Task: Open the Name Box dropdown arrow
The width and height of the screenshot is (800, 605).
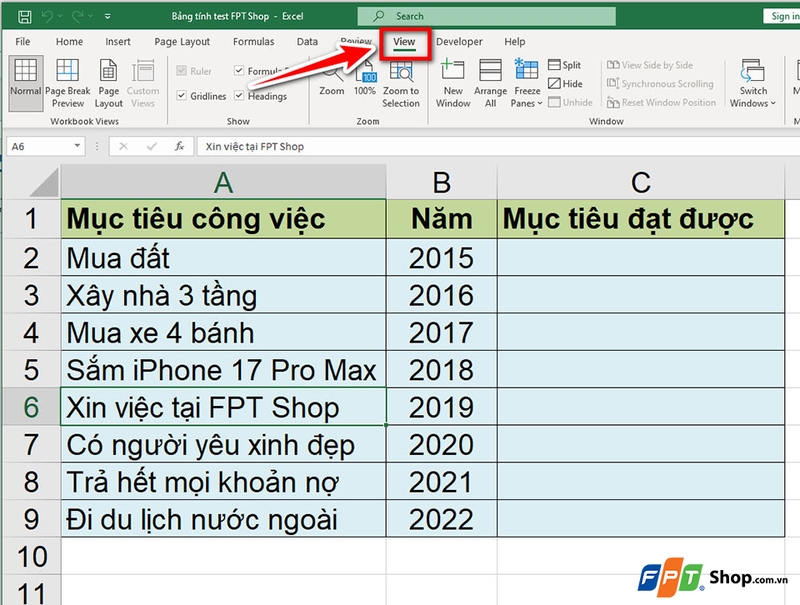Action: click(77, 145)
